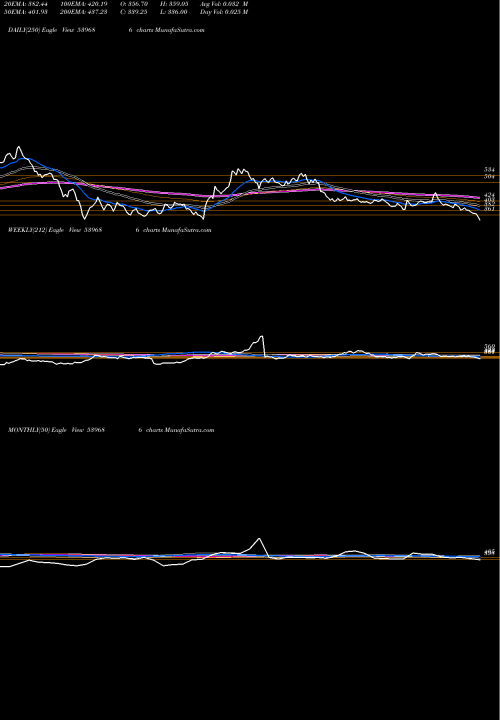This screenshot has height=720, width=500.
Task: Click the WEEKLY(212) chart title
Action: coord(55,230)
